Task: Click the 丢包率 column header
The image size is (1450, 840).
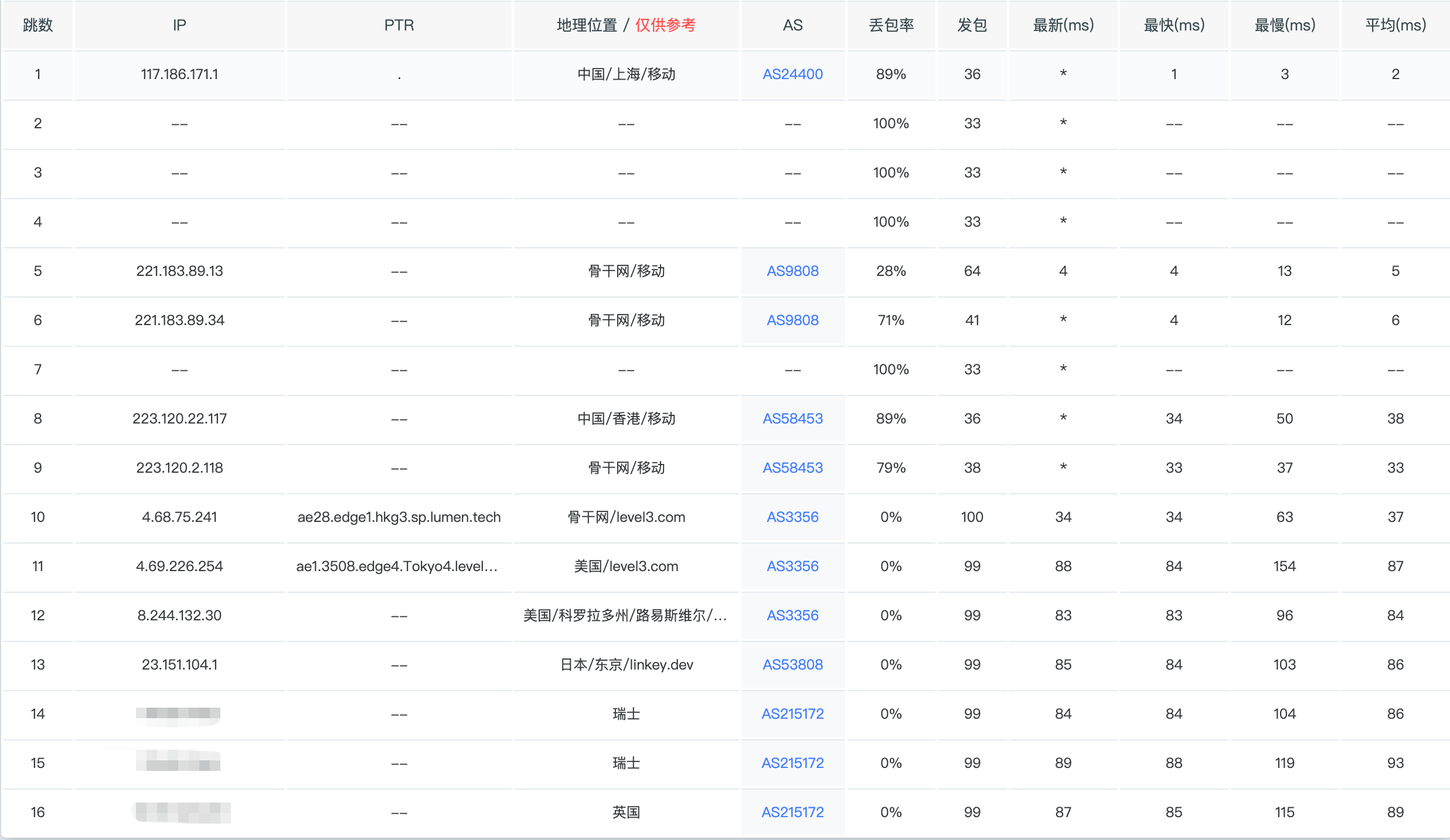Action: 891,25
